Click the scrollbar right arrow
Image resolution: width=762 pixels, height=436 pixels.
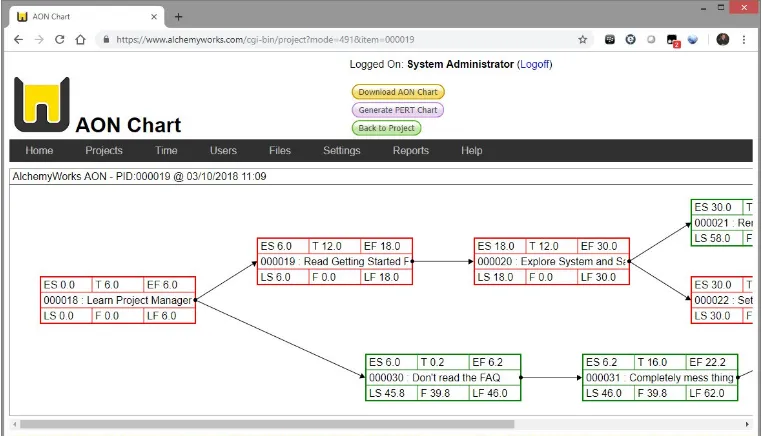coord(747,424)
